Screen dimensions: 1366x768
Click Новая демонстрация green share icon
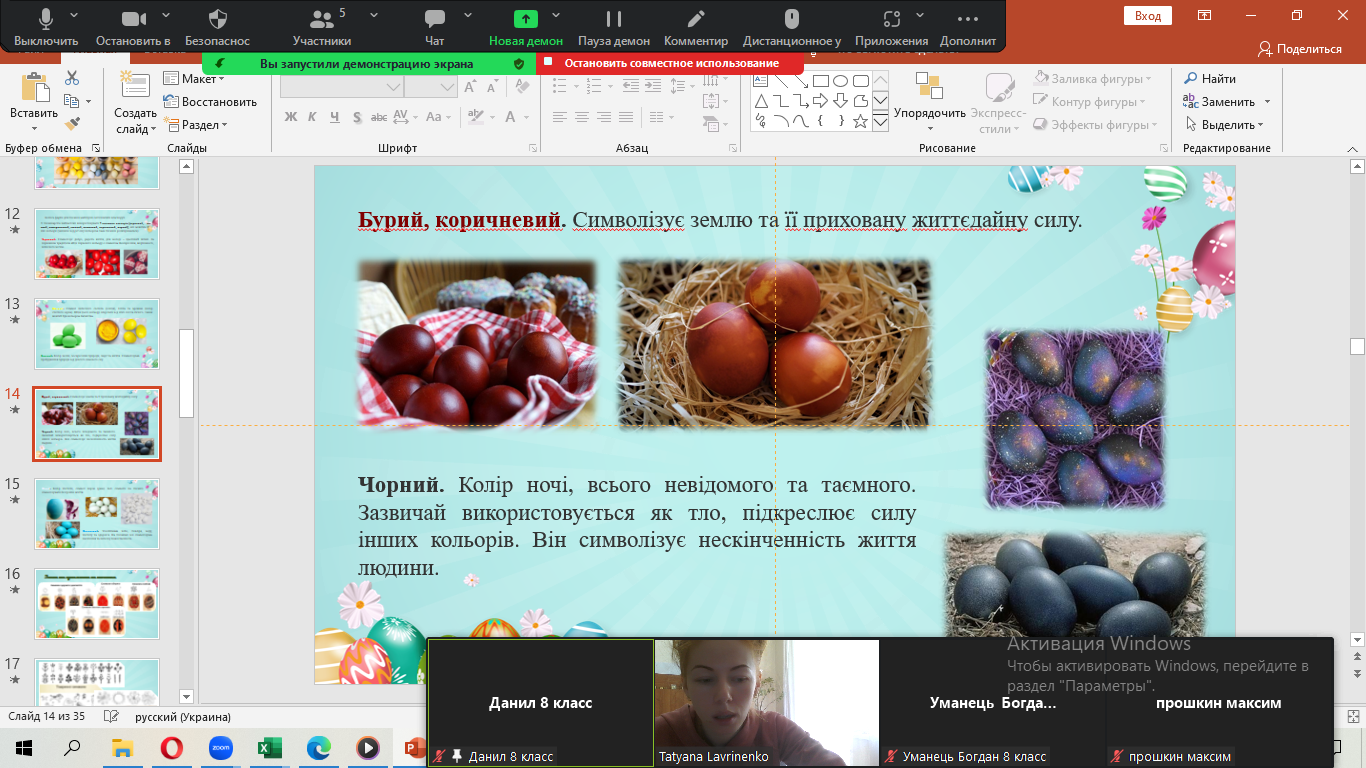[x=526, y=19]
